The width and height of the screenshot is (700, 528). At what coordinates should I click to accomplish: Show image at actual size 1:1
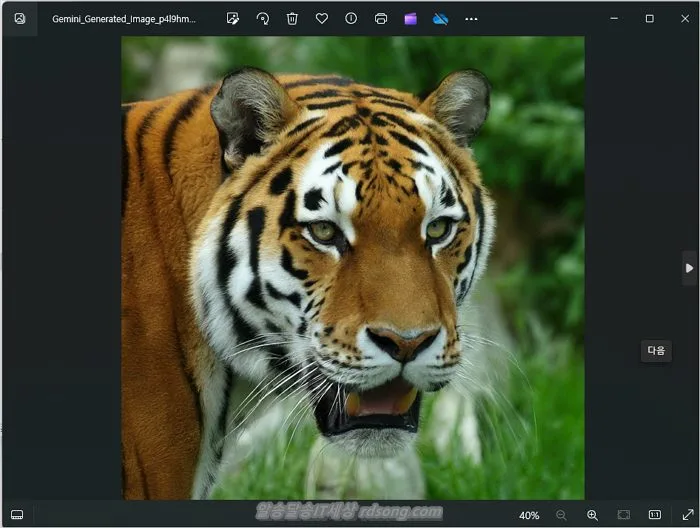point(655,515)
